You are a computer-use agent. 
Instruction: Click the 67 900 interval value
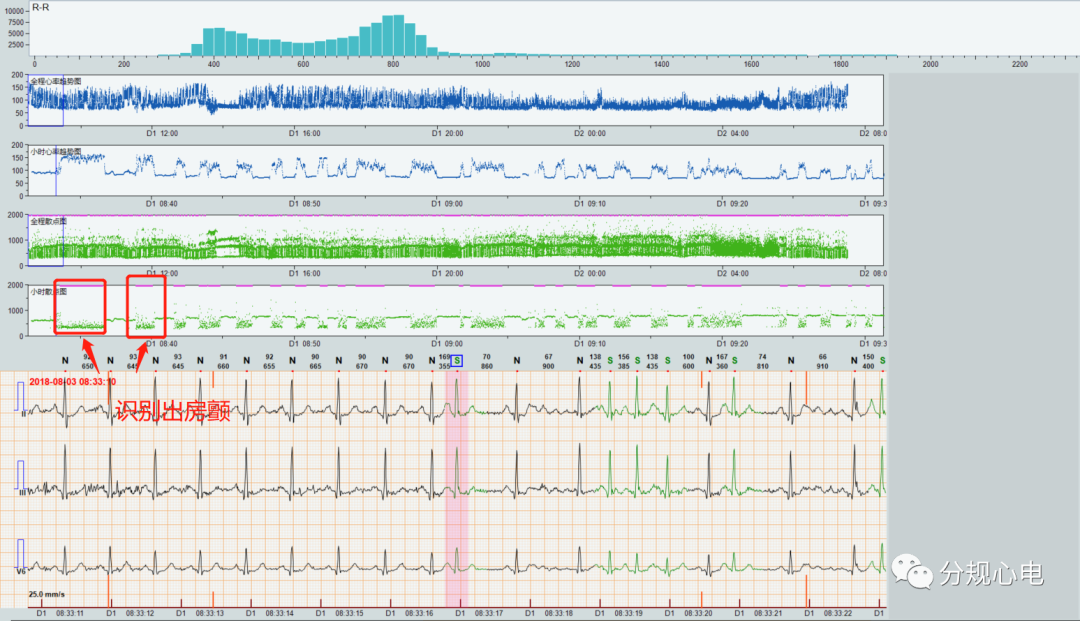[548, 361]
